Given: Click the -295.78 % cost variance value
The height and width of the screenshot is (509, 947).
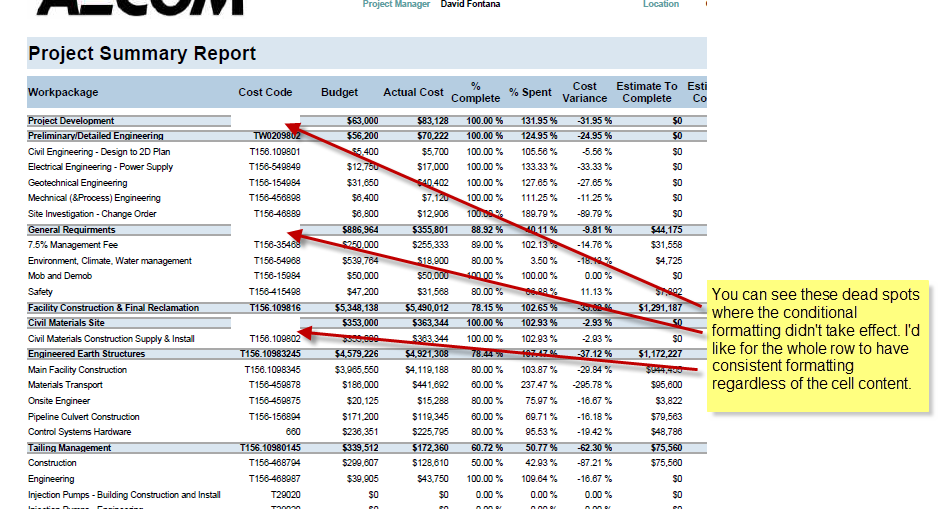Looking at the screenshot, I should tap(591, 385).
